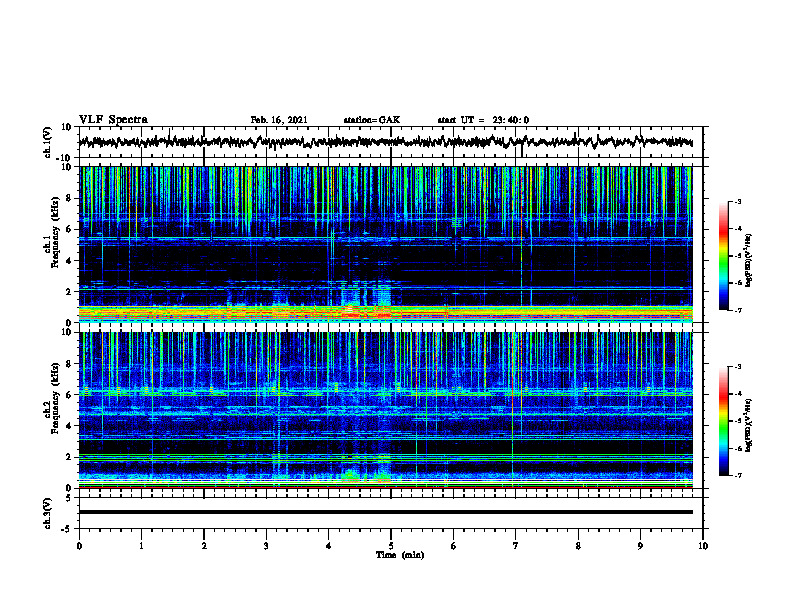Screen dimensions: 792x612
Task: Click time axis tick label "2"
Action: [x=204, y=546]
